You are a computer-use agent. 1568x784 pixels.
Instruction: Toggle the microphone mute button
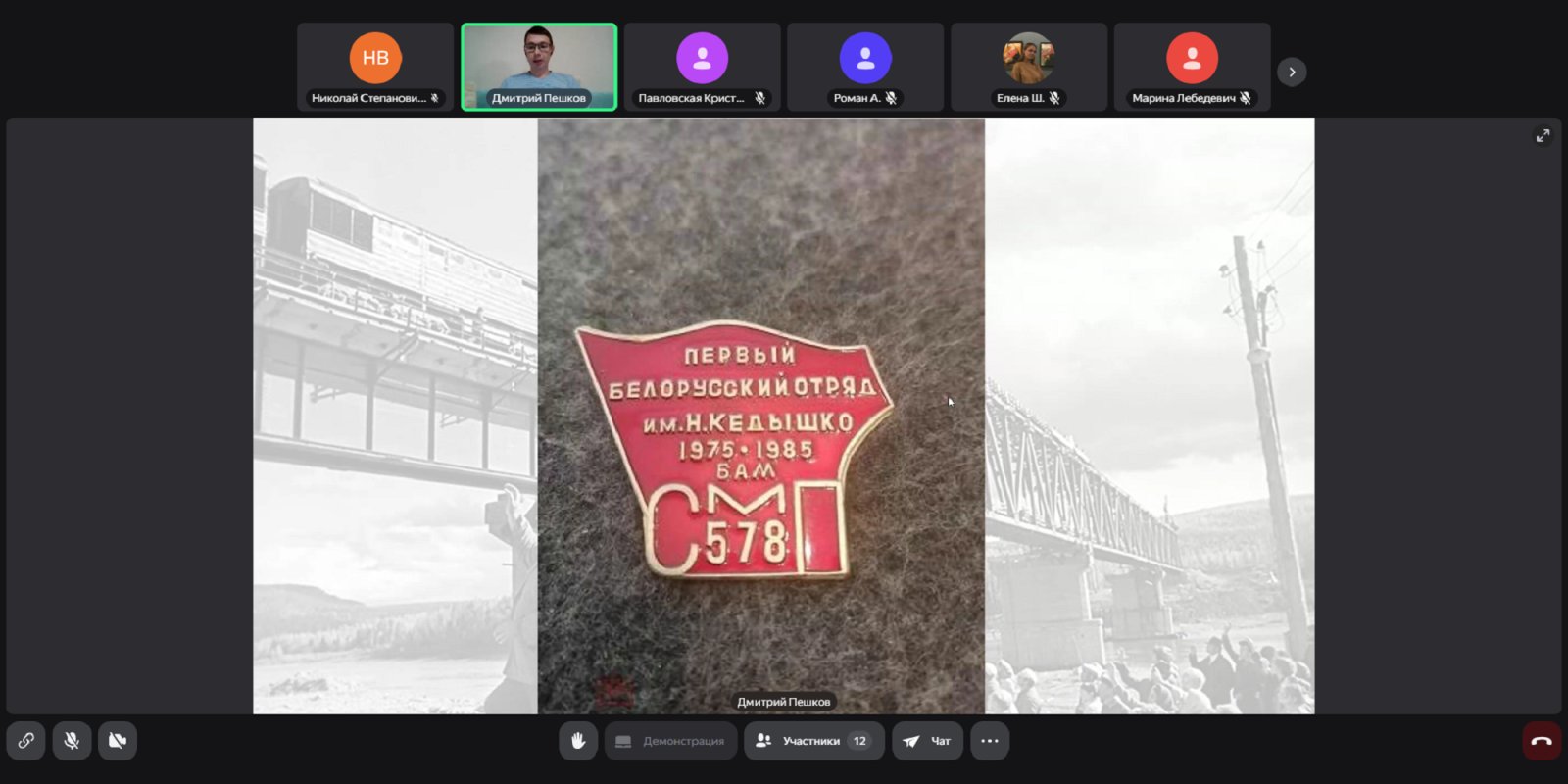tap(72, 741)
